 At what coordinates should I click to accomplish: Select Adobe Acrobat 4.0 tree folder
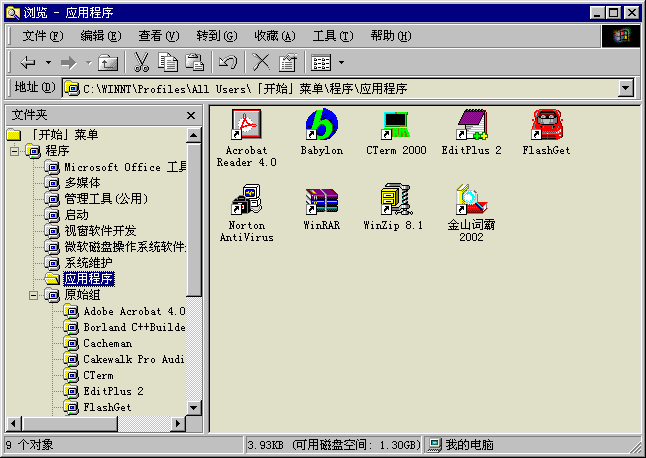(x=134, y=311)
